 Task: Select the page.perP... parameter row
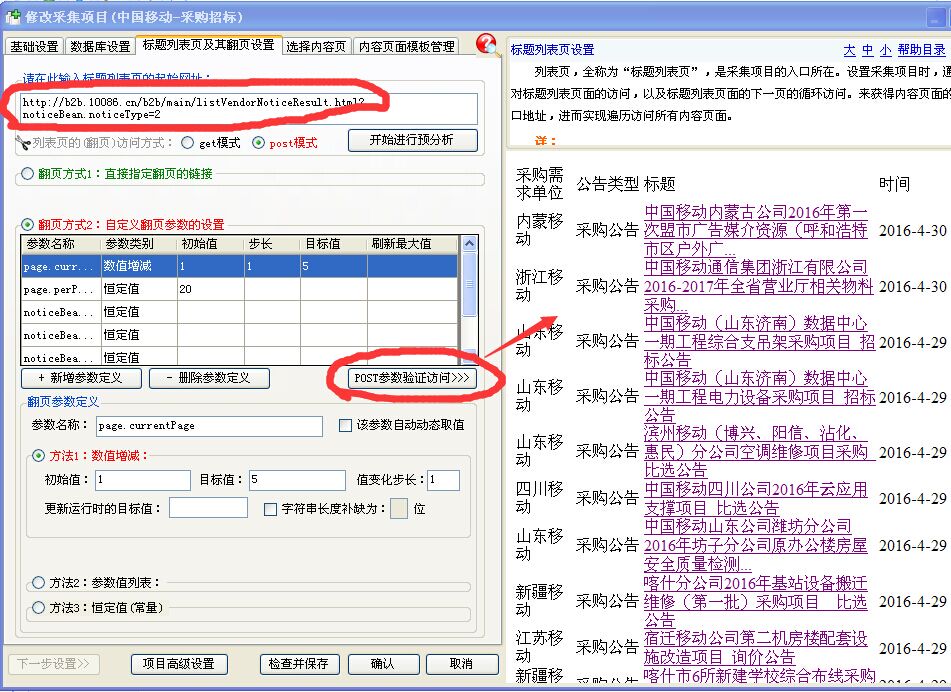[x=239, y=289]
